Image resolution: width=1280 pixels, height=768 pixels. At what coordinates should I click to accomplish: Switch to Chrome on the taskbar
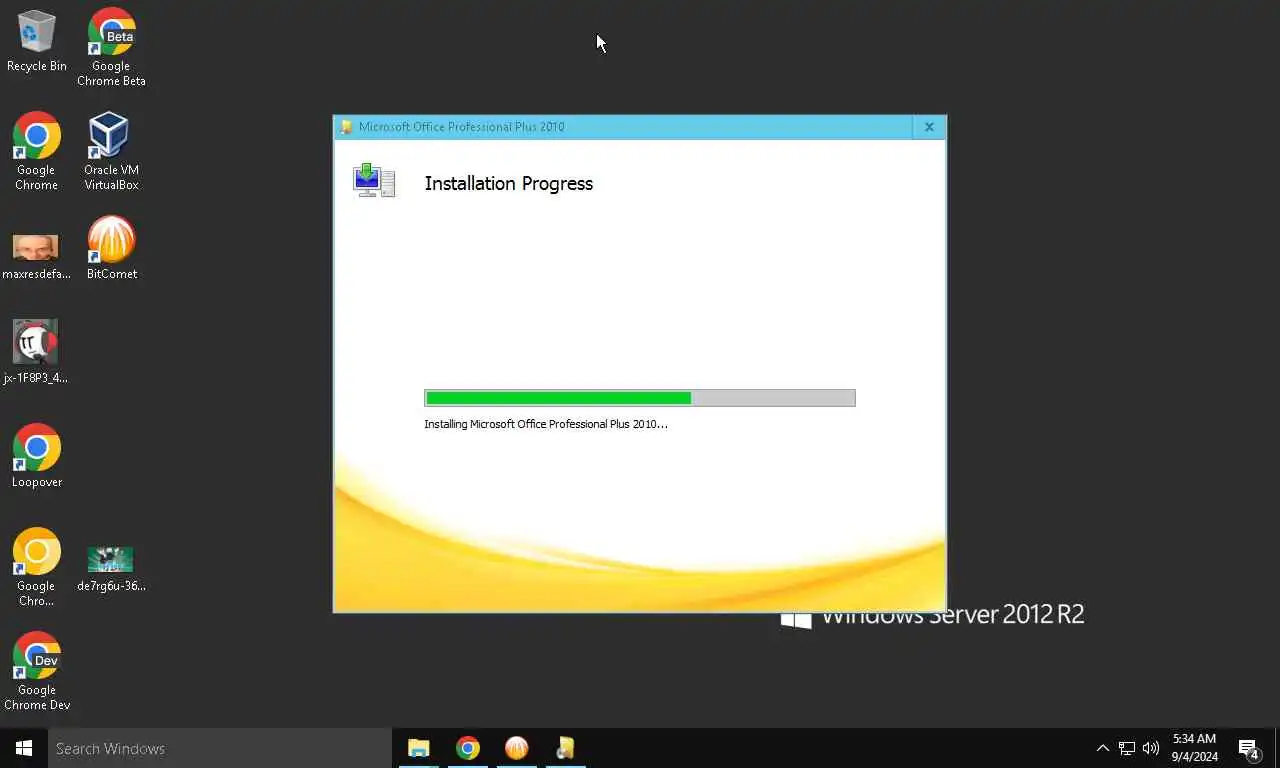467,748
